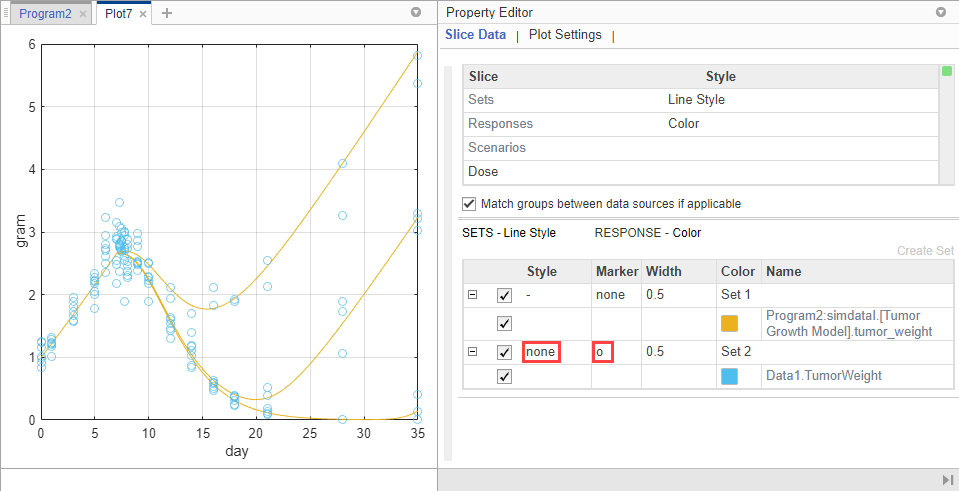This screenshot has width=959, height=491.
Task: Expand the collapsed panel arrow at bottom right
Action: click(947, 480)
